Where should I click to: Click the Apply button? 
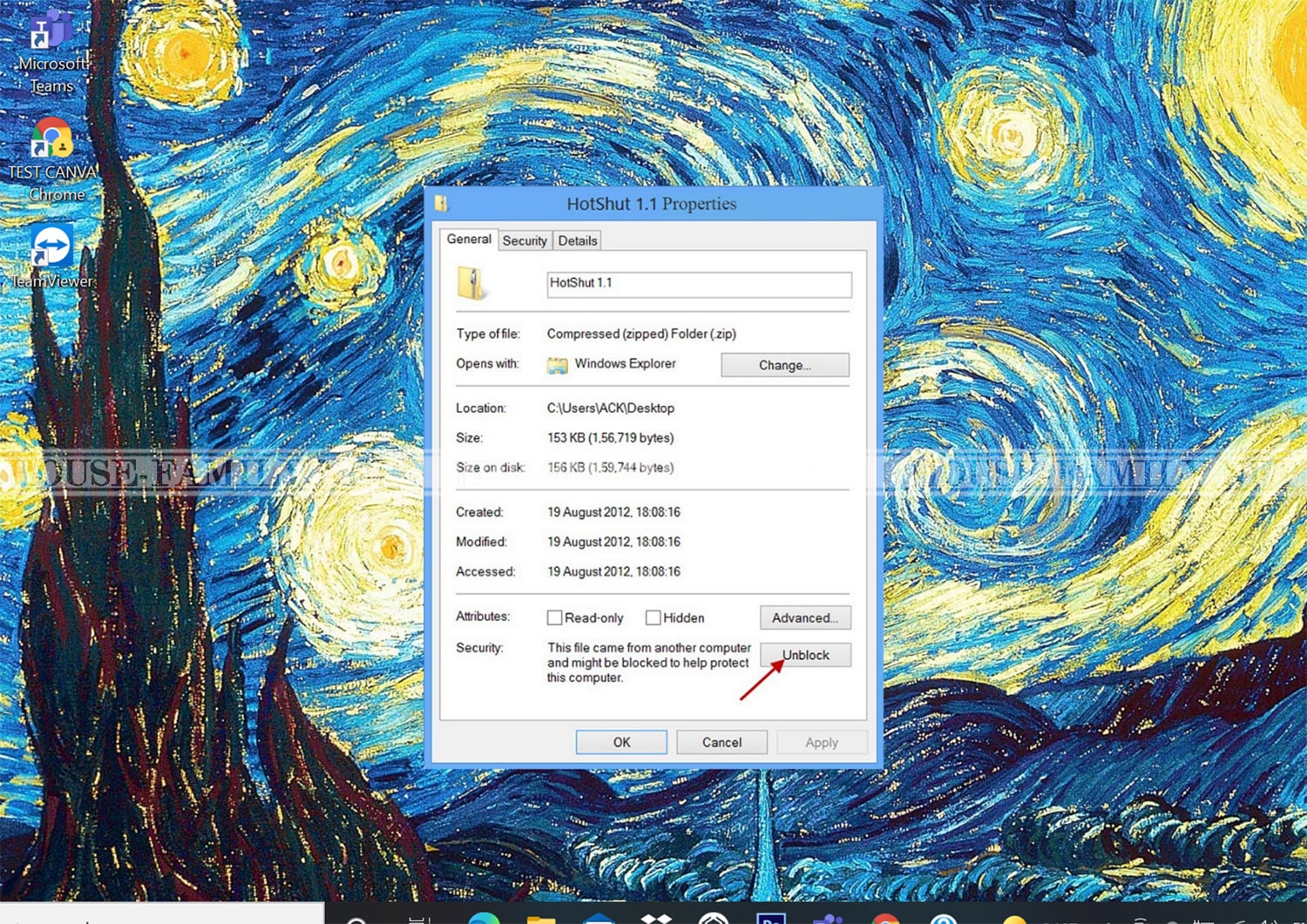pos(822,742)
